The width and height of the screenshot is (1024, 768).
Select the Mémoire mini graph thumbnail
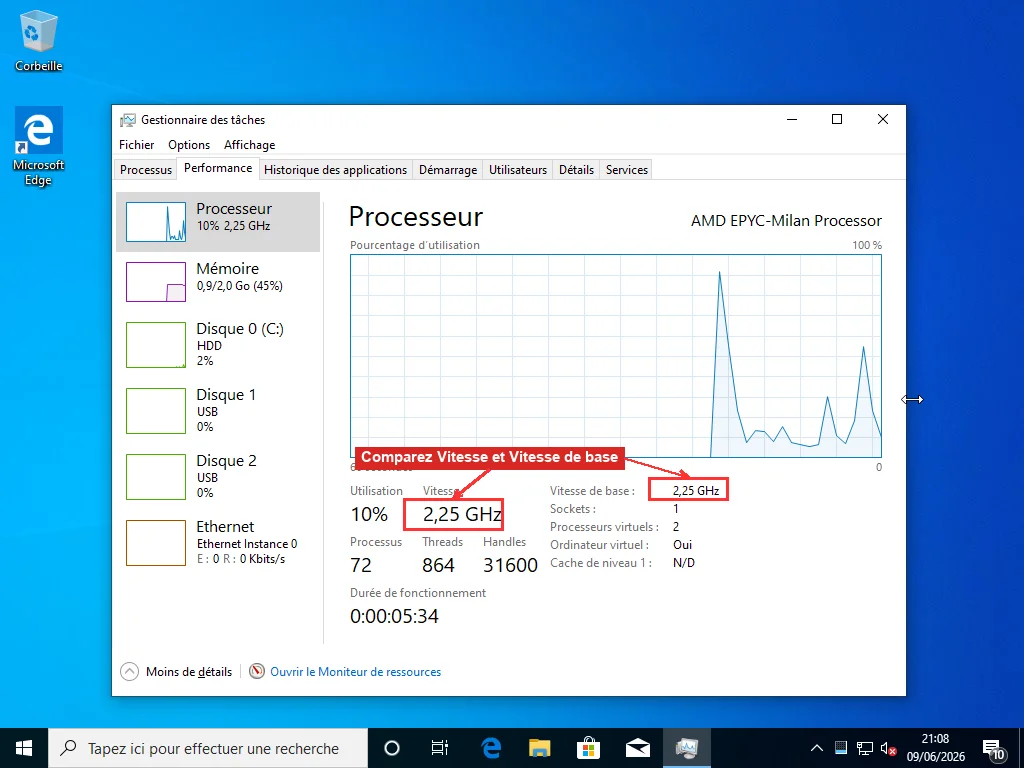click(x=155, y=282)
